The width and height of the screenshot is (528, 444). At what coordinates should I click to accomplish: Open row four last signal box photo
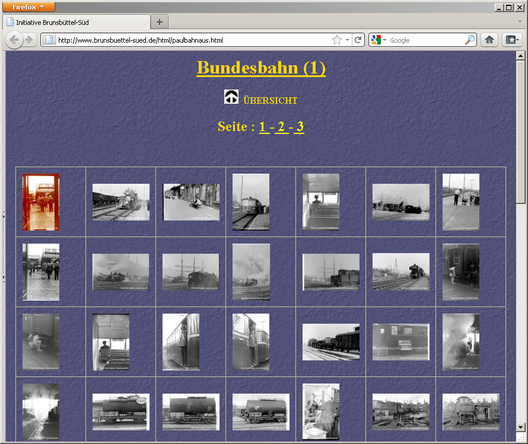[471, 412]
